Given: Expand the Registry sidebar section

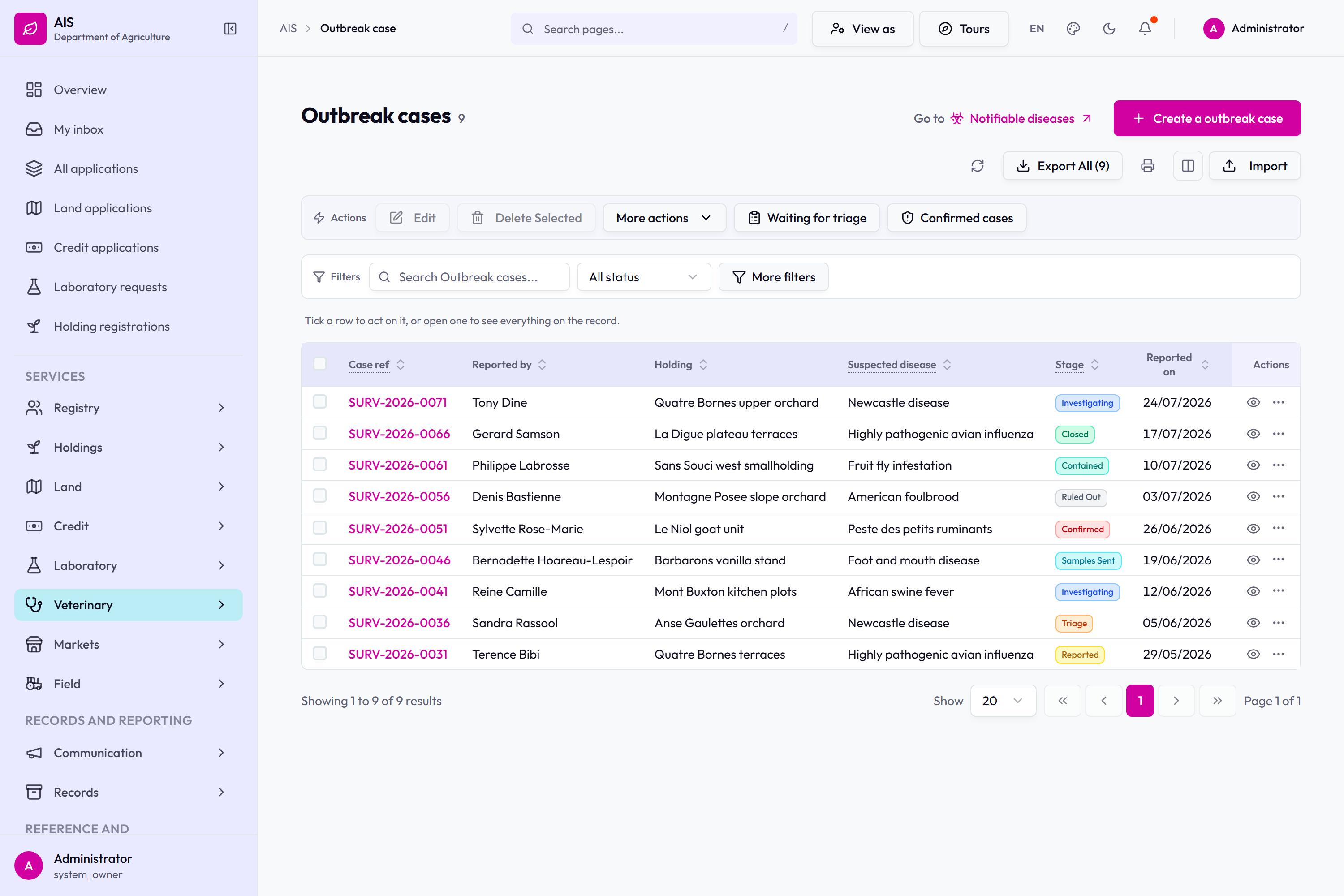Looking at the screenshot, I should 128,408.
